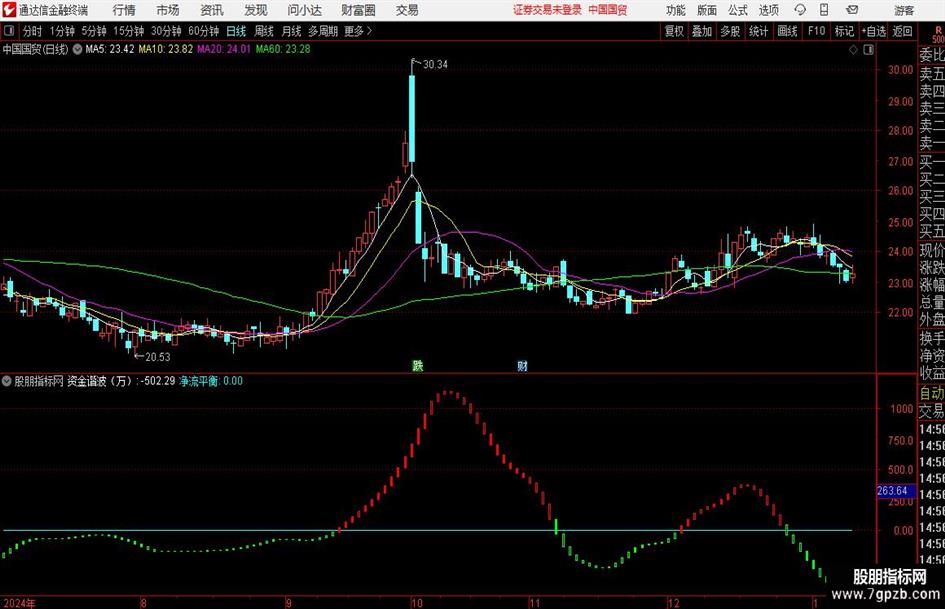The height and width of the screenshot is (609, 945).
Task: Click 证券交易未登录 login link
Action: [547, 10]
